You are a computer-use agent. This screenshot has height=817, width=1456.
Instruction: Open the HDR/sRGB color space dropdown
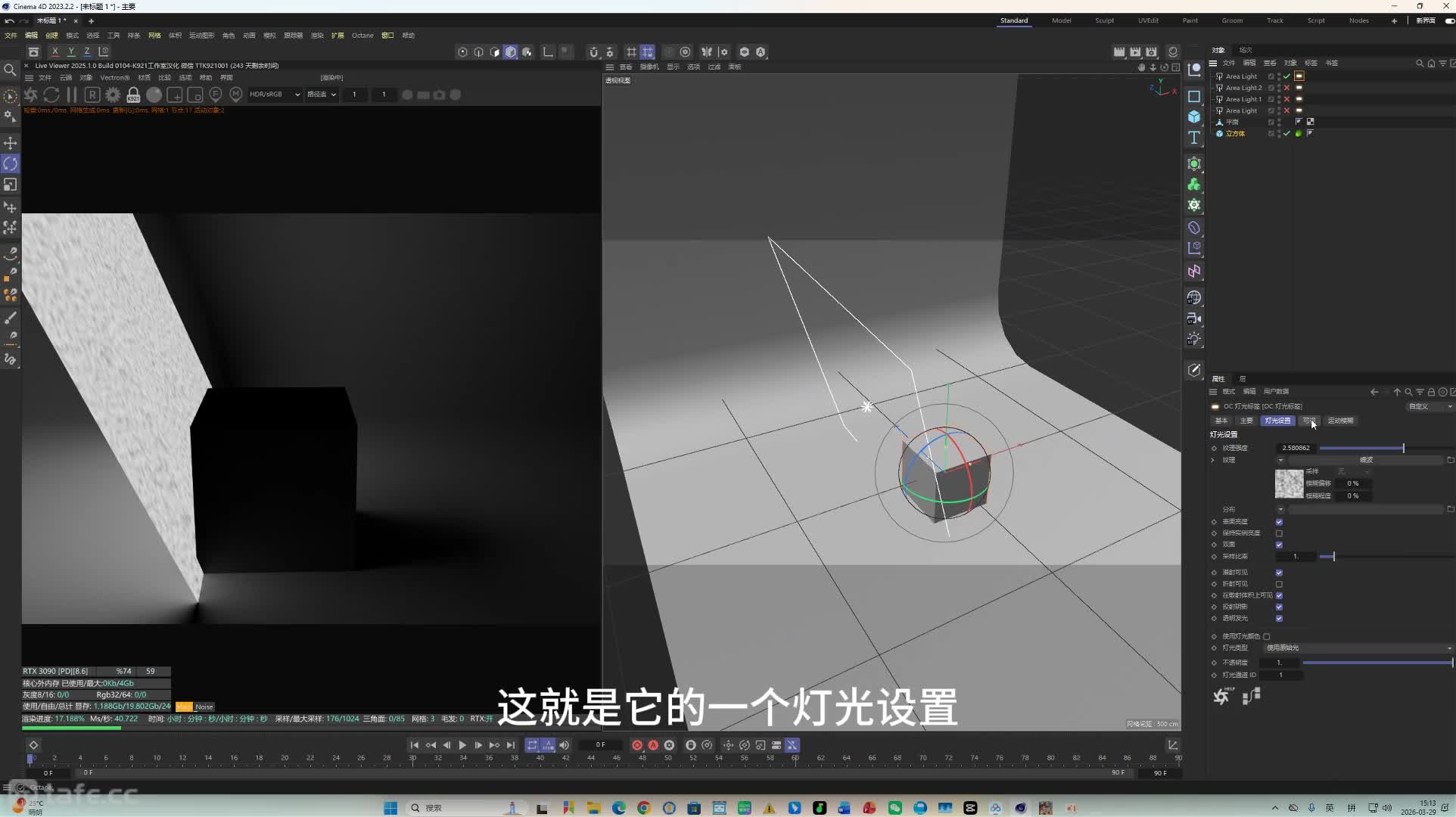275,95
